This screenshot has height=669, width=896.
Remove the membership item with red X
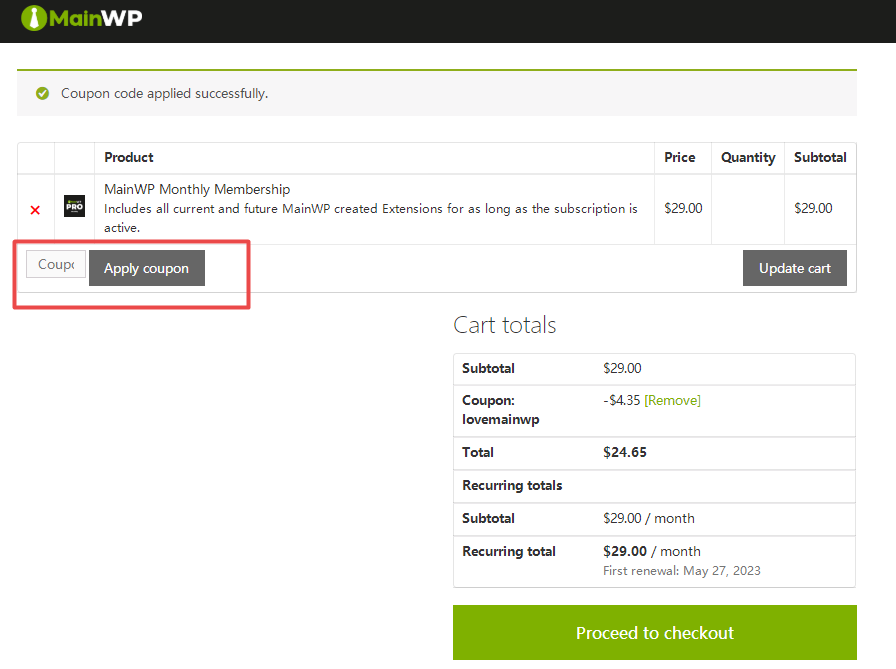[35, 210]
